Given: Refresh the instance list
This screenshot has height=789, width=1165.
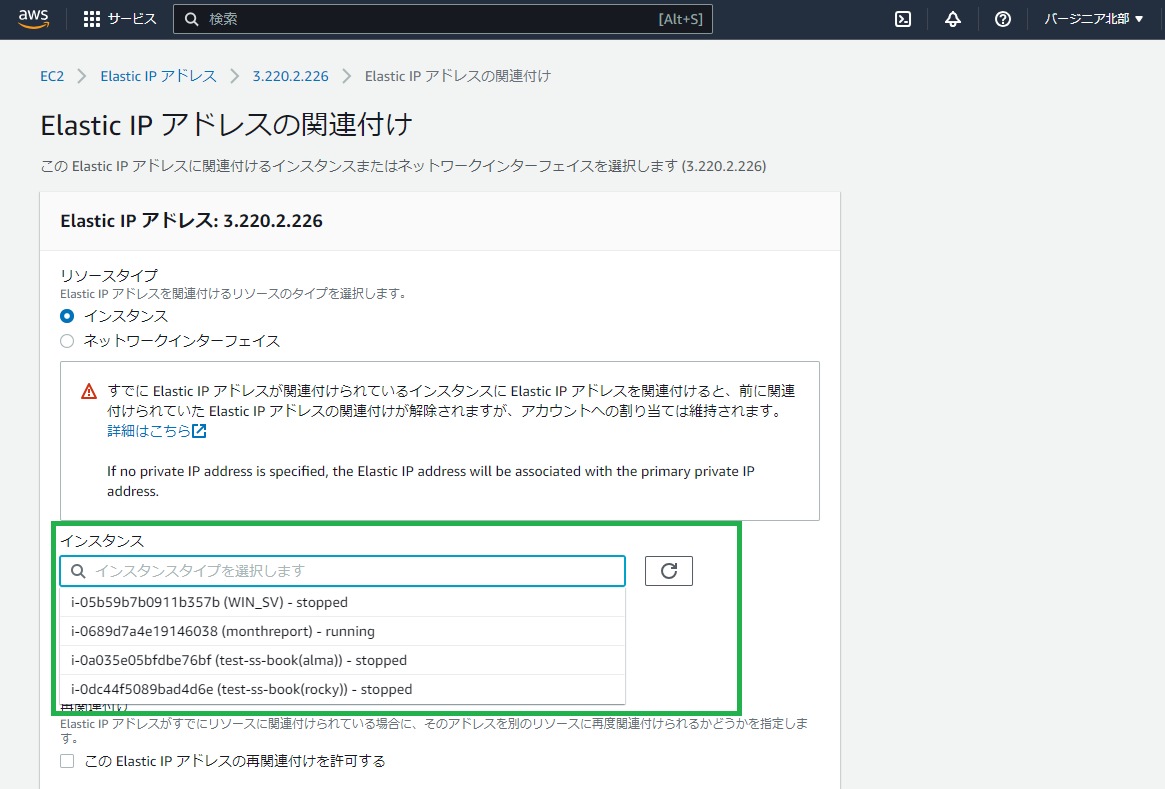Looking at the screenshot, I should pyautogui.click(x=668, y=570).
